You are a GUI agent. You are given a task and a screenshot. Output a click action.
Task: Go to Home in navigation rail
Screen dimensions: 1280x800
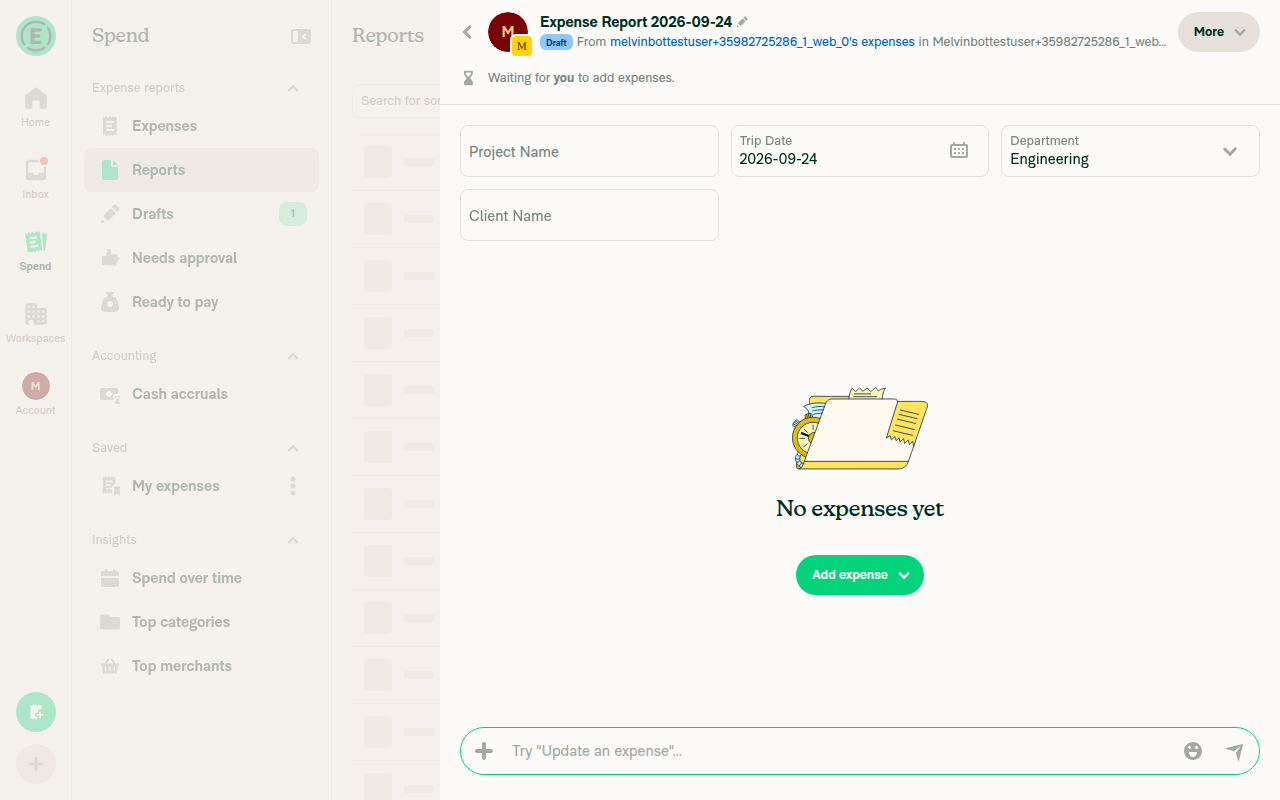(35, 106)
